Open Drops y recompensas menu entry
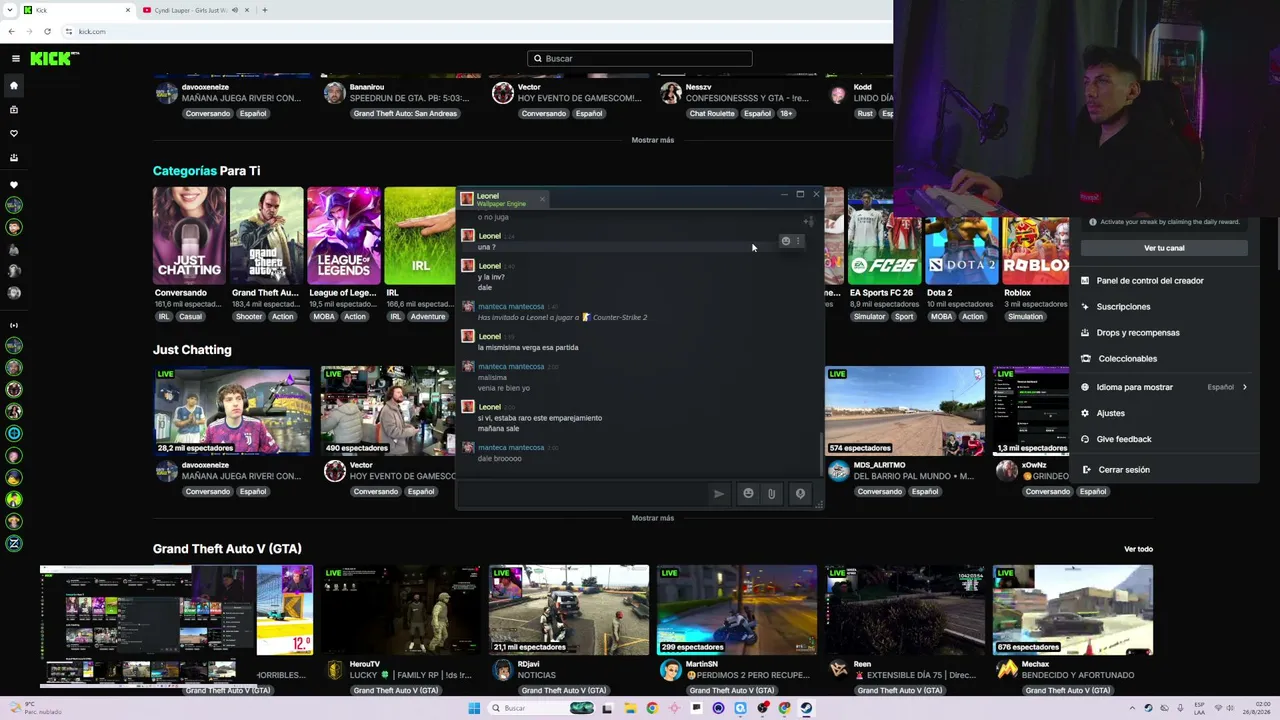Image resolution: width=1280 pixels, height=720 pixels. [1138, 333]
